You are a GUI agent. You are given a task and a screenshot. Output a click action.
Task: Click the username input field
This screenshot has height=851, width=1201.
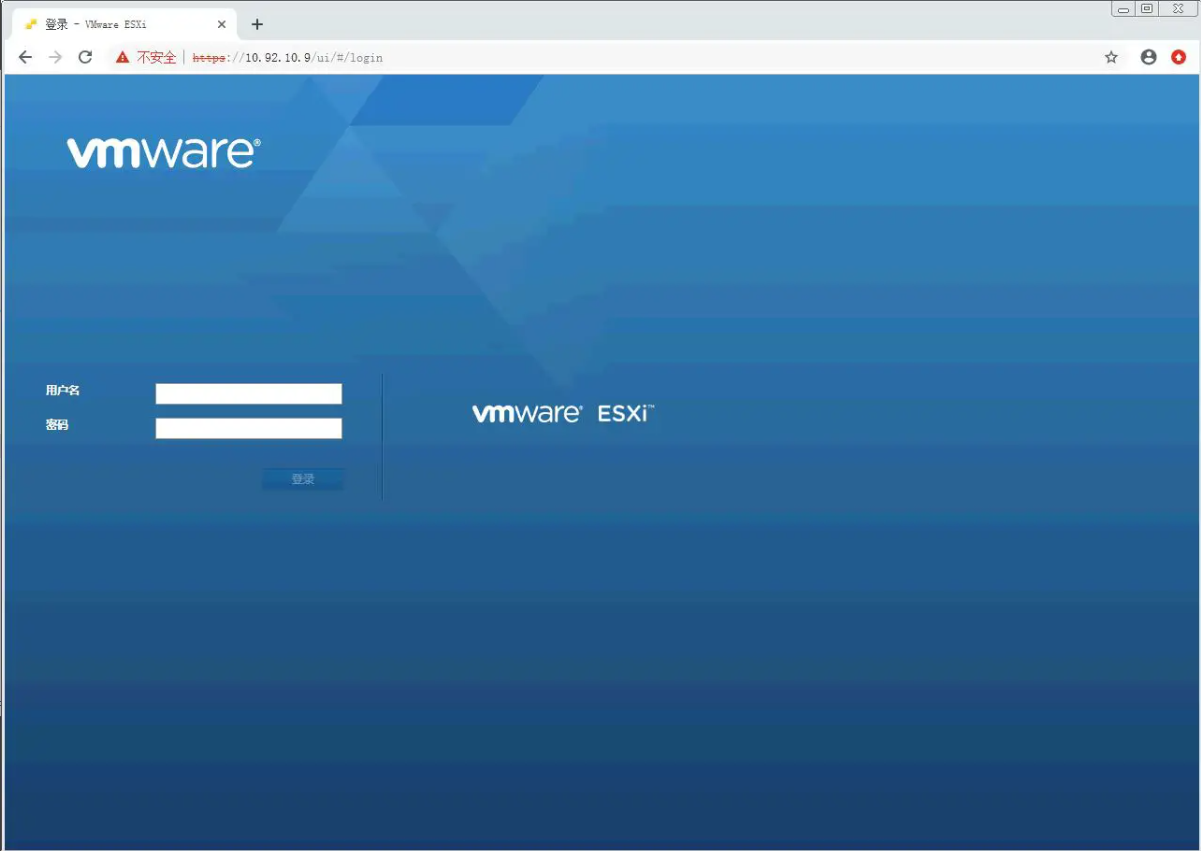[x=249, y=394]
